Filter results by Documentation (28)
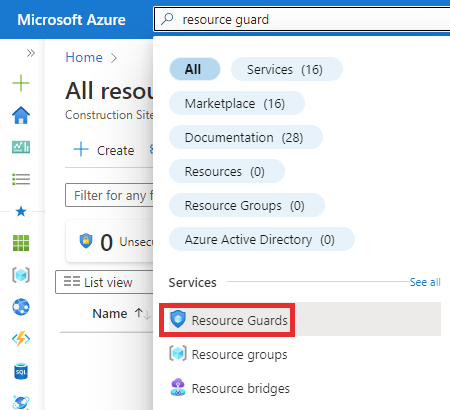 pyautogui.click(x=246, y=137)
